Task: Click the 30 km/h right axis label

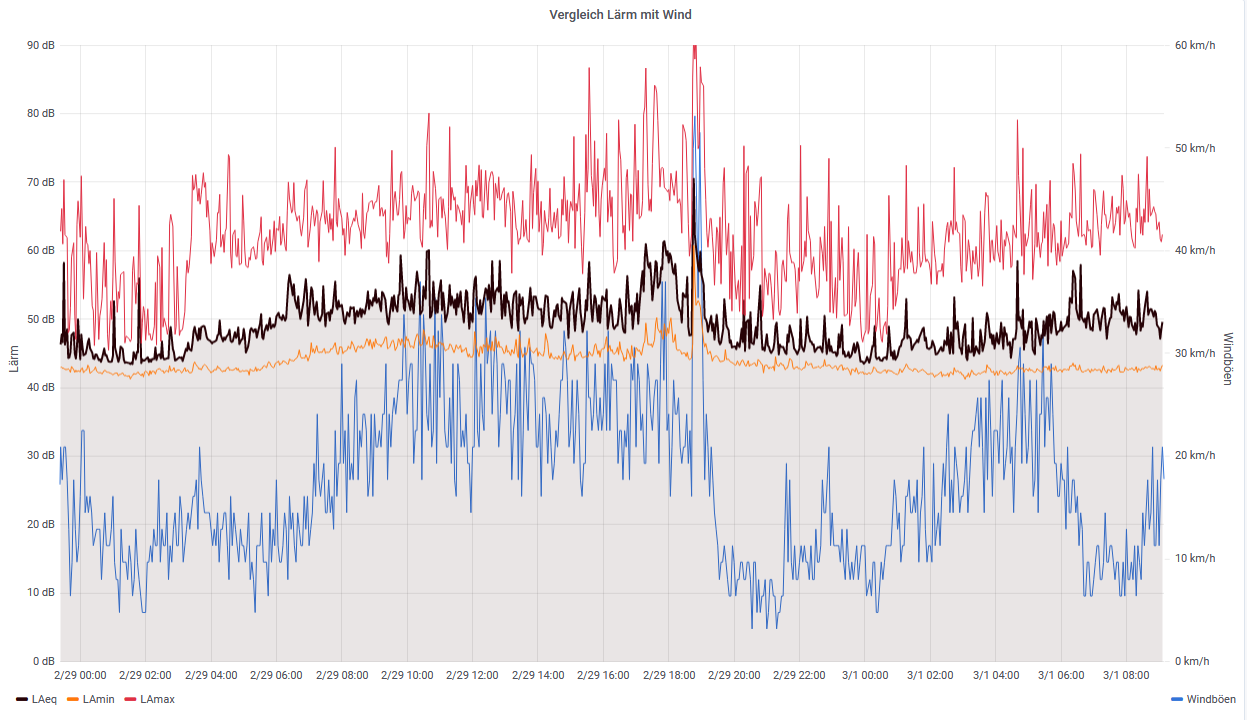Action: click(x=1194, y=353)
